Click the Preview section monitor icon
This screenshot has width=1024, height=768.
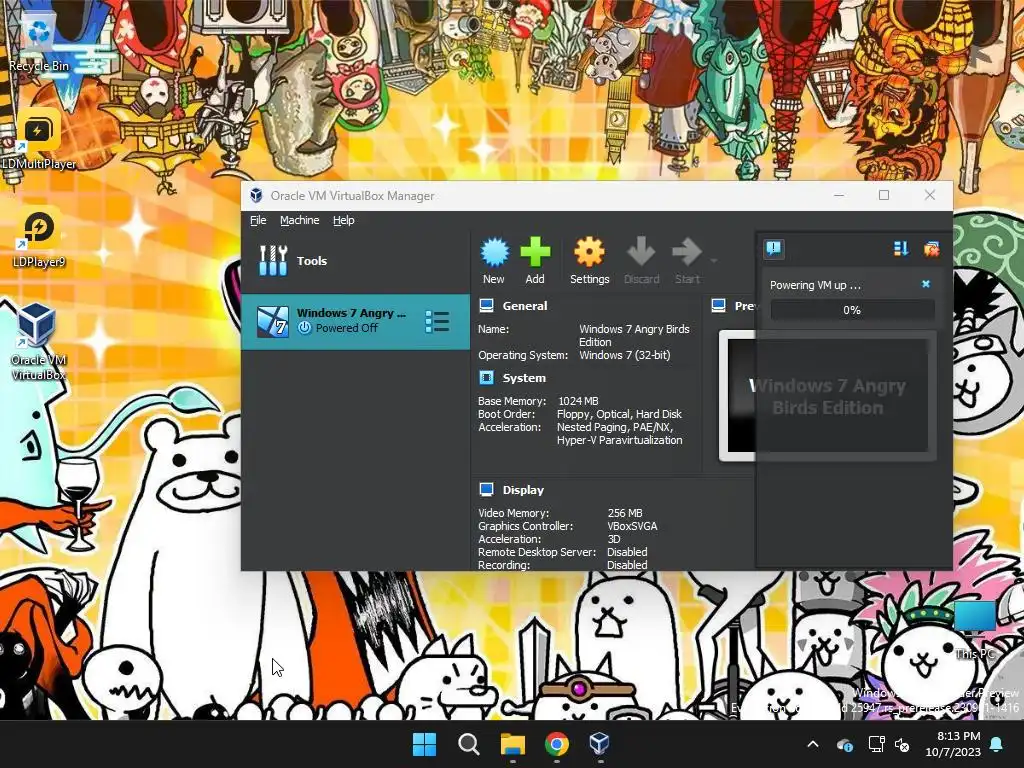coord(718,306)
